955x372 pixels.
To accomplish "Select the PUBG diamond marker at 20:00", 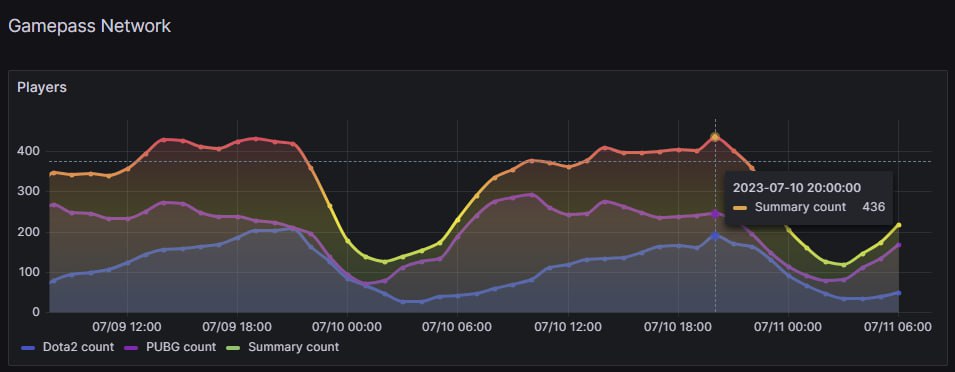I will coord(715,214).
